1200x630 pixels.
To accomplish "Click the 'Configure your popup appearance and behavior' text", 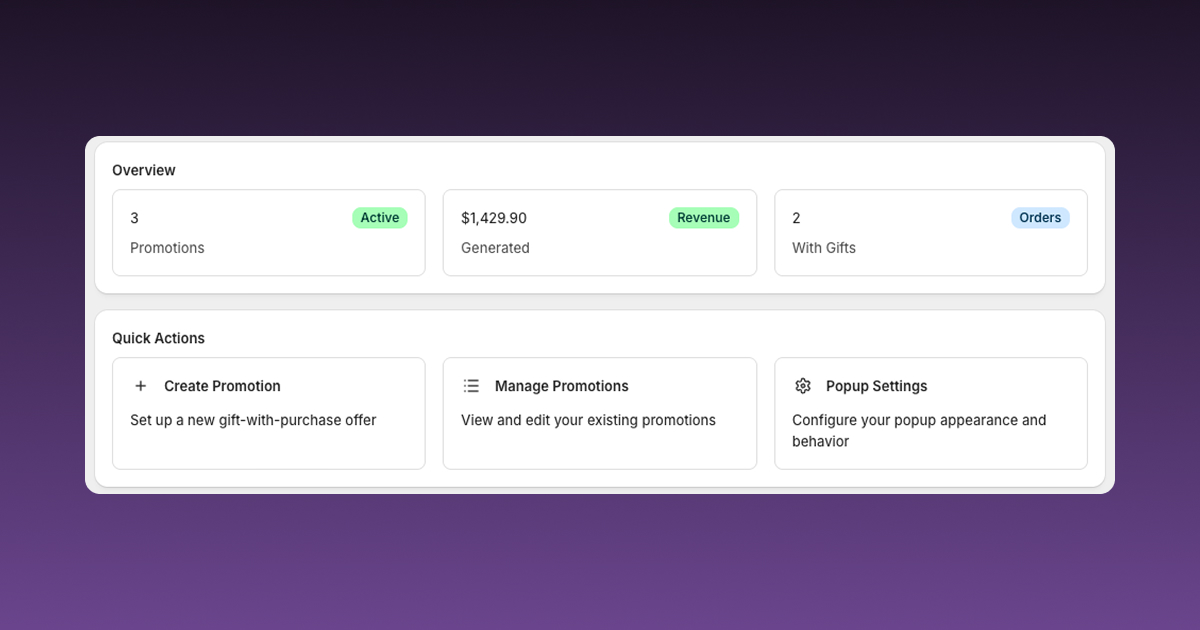I will tap(918, 430).
